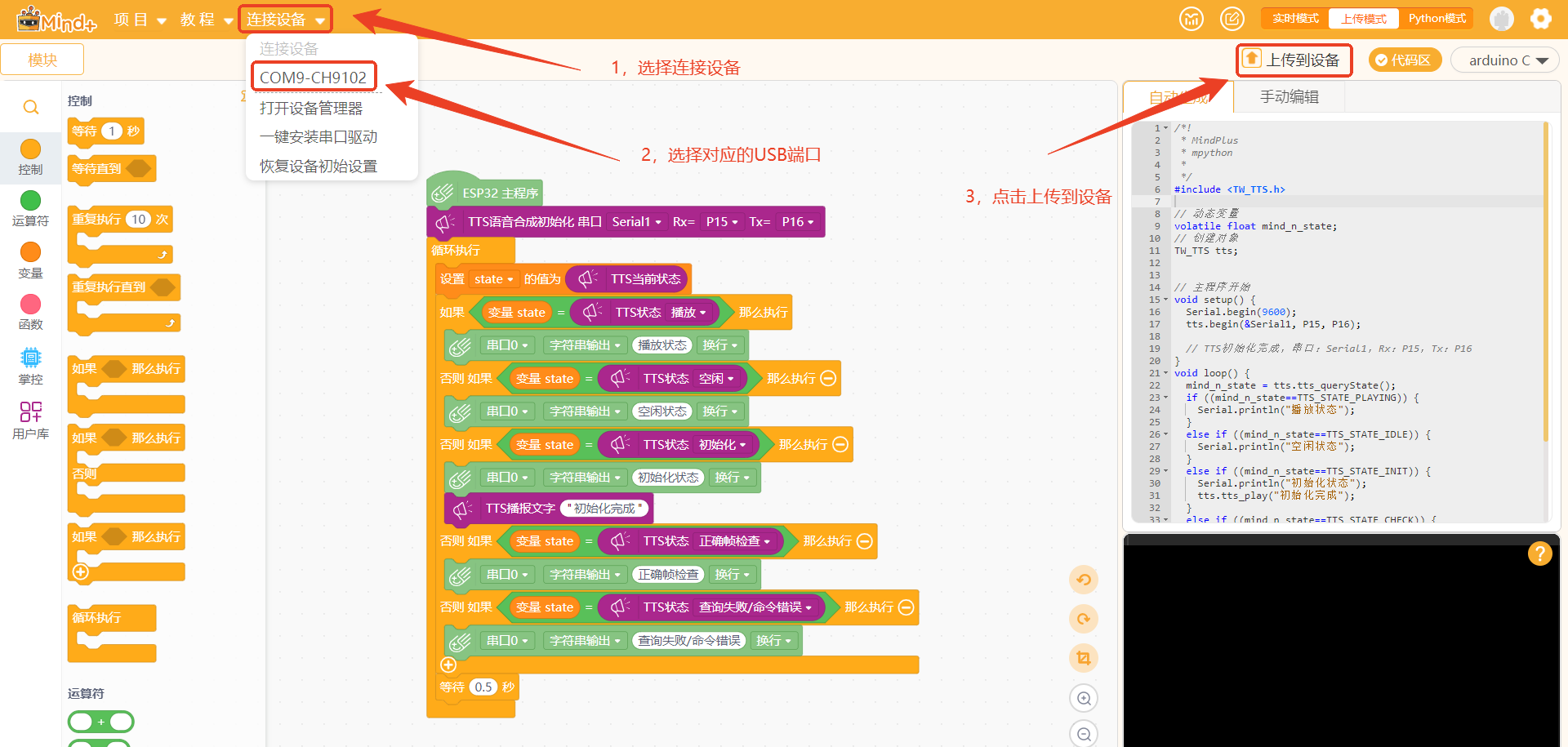Click the 初始化完成 text field in TTS block
Viewport: 1568px width, 747px height.
[x=604, y=509]
